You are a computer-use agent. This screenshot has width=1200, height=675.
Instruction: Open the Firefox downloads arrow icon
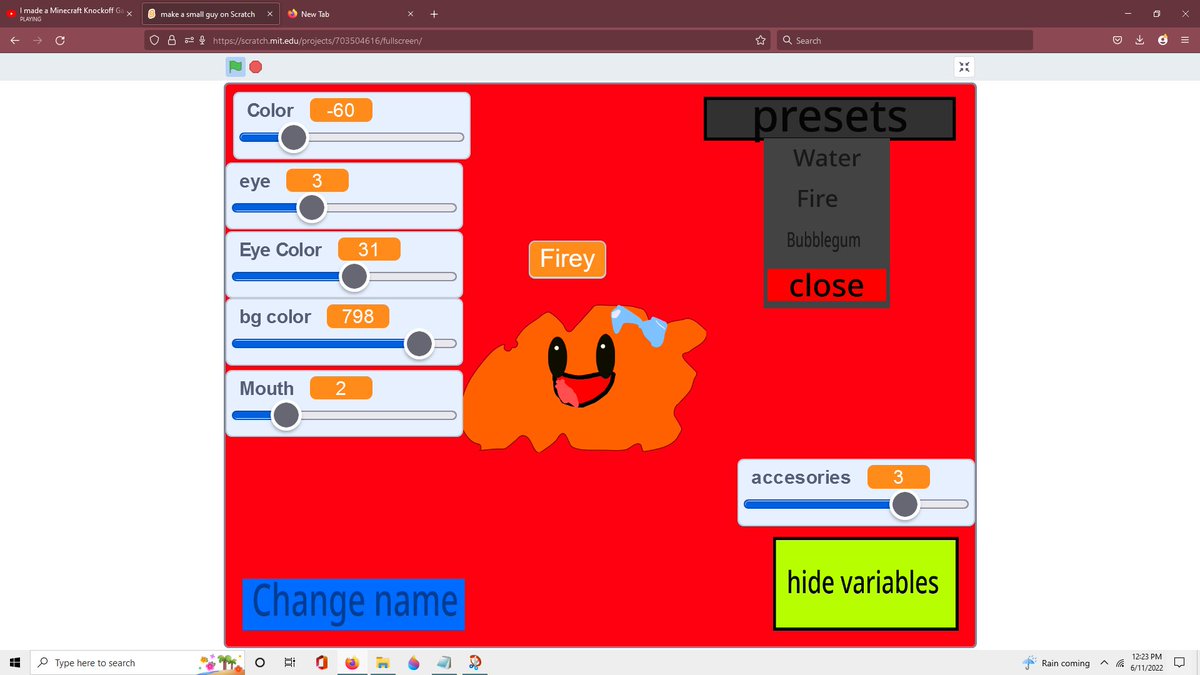coord(1140,40)
